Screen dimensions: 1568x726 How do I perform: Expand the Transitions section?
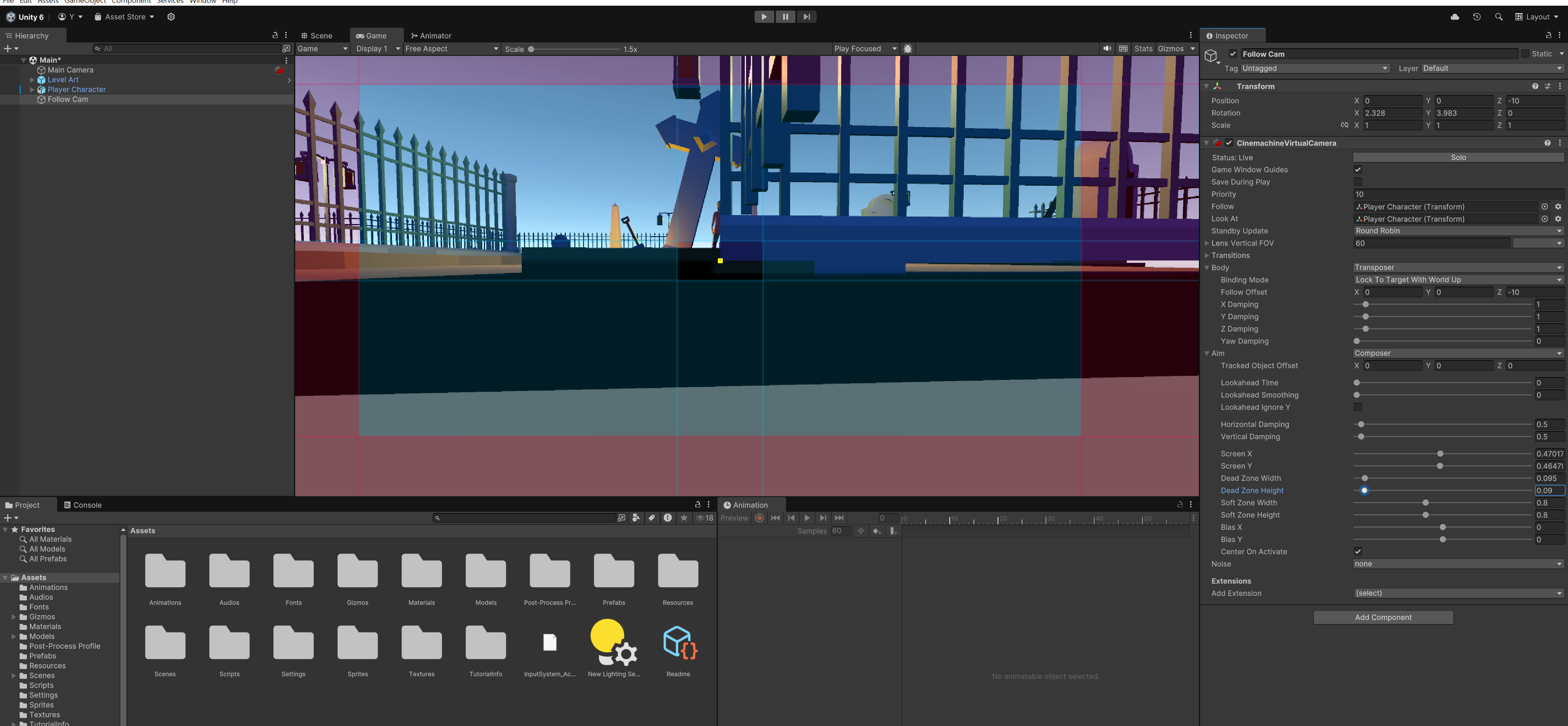tap(1207, 255)
